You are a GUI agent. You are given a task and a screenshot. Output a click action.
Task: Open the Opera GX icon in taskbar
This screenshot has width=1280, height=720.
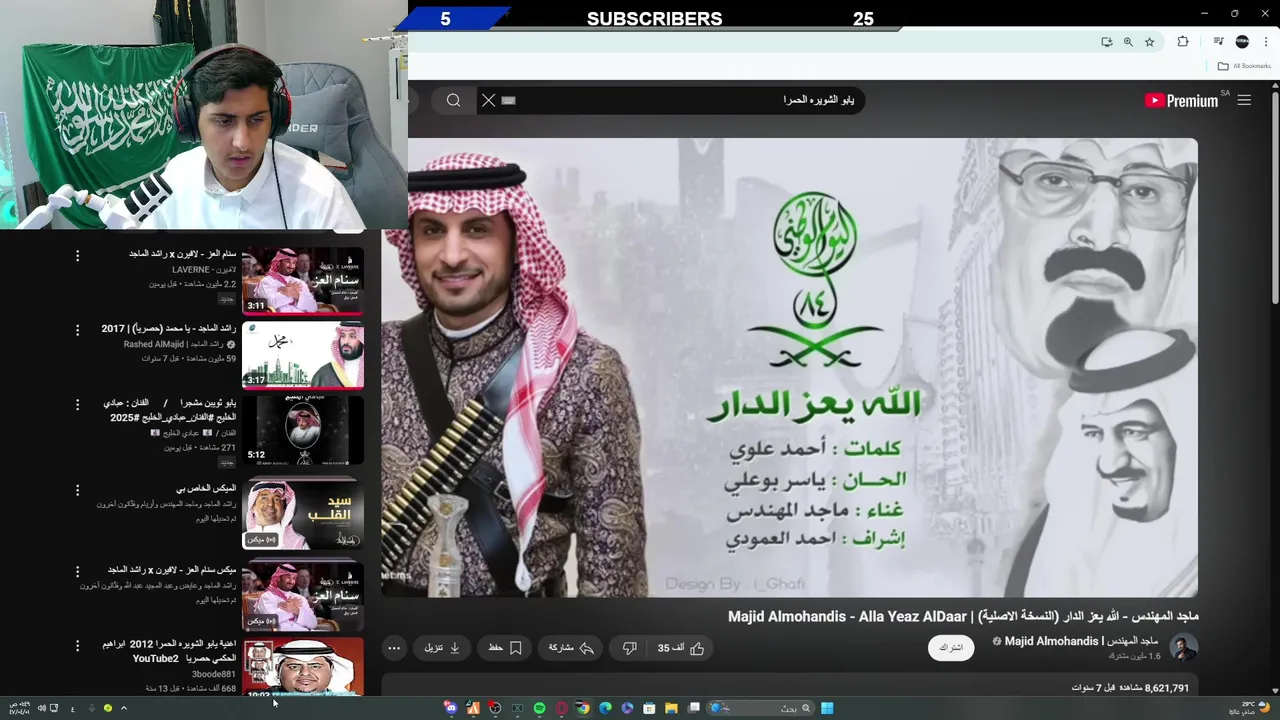[561, 708]
